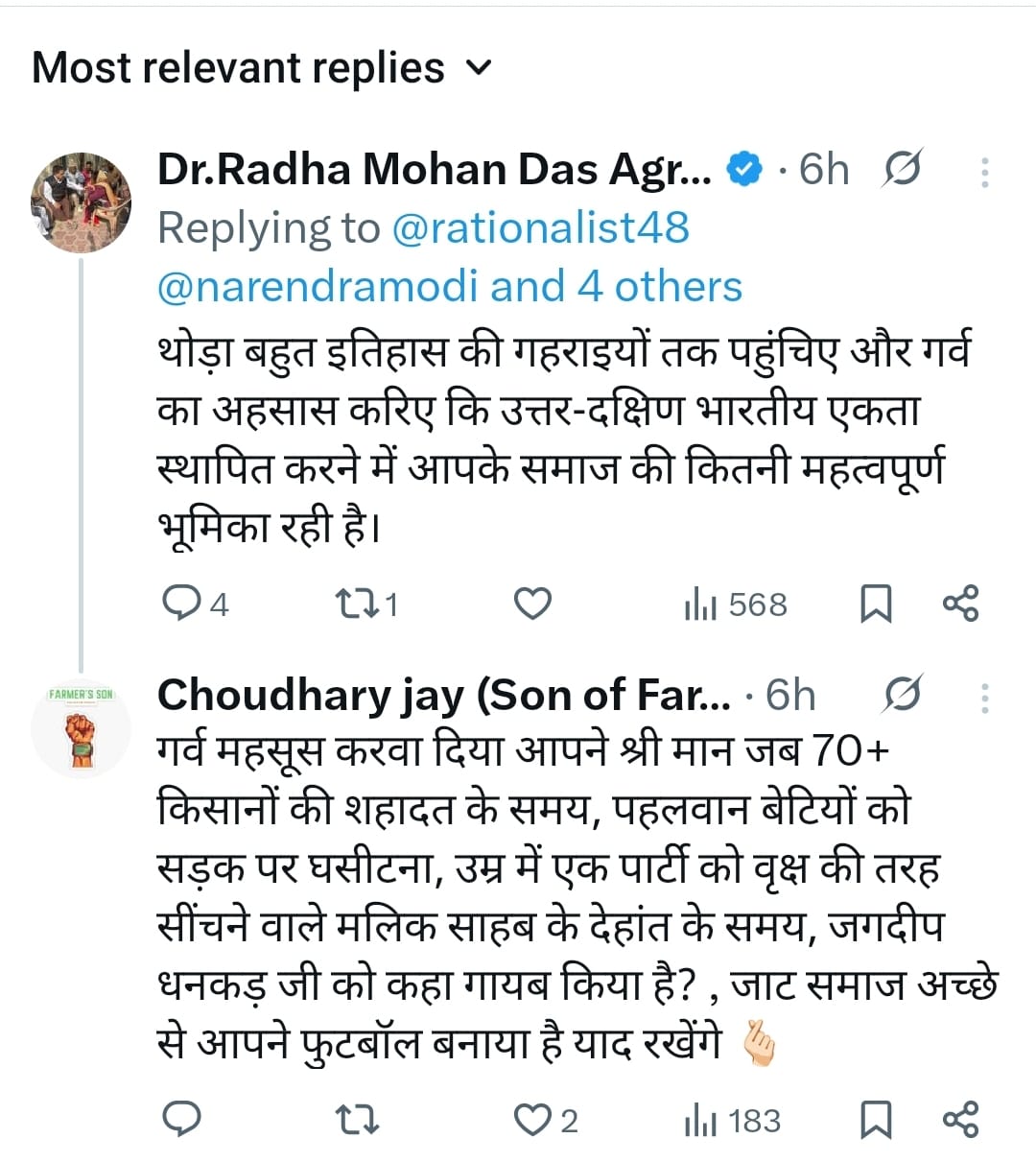This screenshot has width=1036, height=1162.
Task: Share Dr.Radha Mohan Das's reply
Action: 960,604
